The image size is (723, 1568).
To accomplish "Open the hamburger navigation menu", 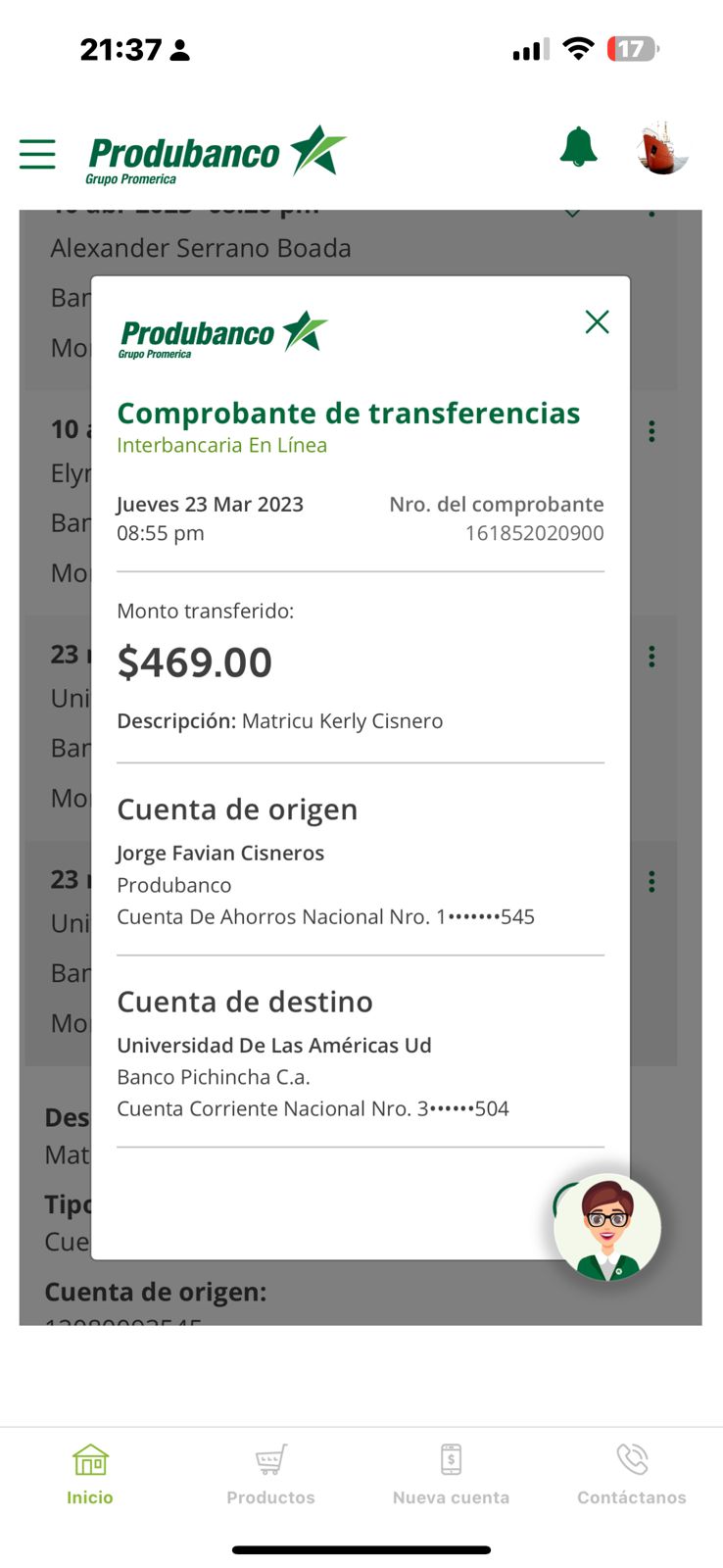I will click(37, 154).
